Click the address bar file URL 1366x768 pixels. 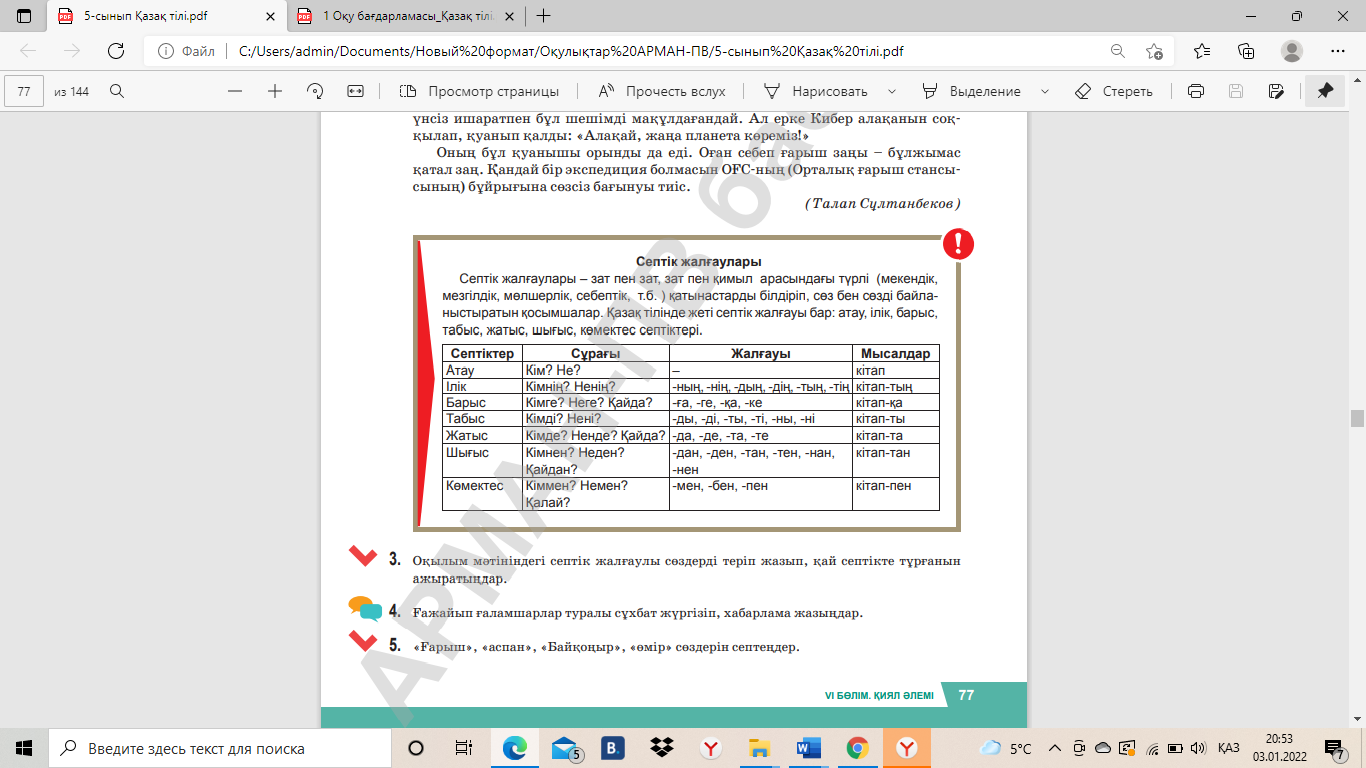571,51
